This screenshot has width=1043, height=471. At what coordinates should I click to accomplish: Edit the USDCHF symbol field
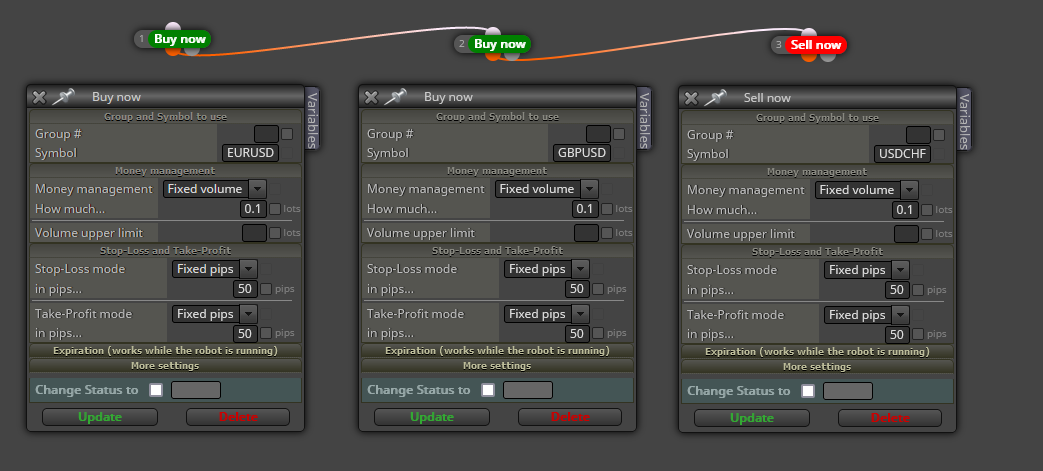[x=902, y=154]
